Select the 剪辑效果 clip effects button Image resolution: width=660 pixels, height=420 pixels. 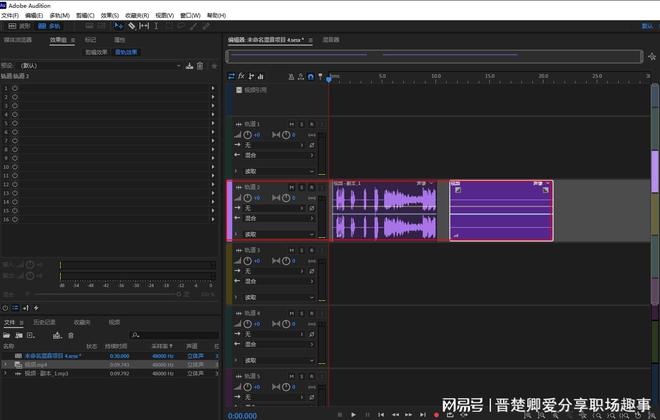[97, 51]
